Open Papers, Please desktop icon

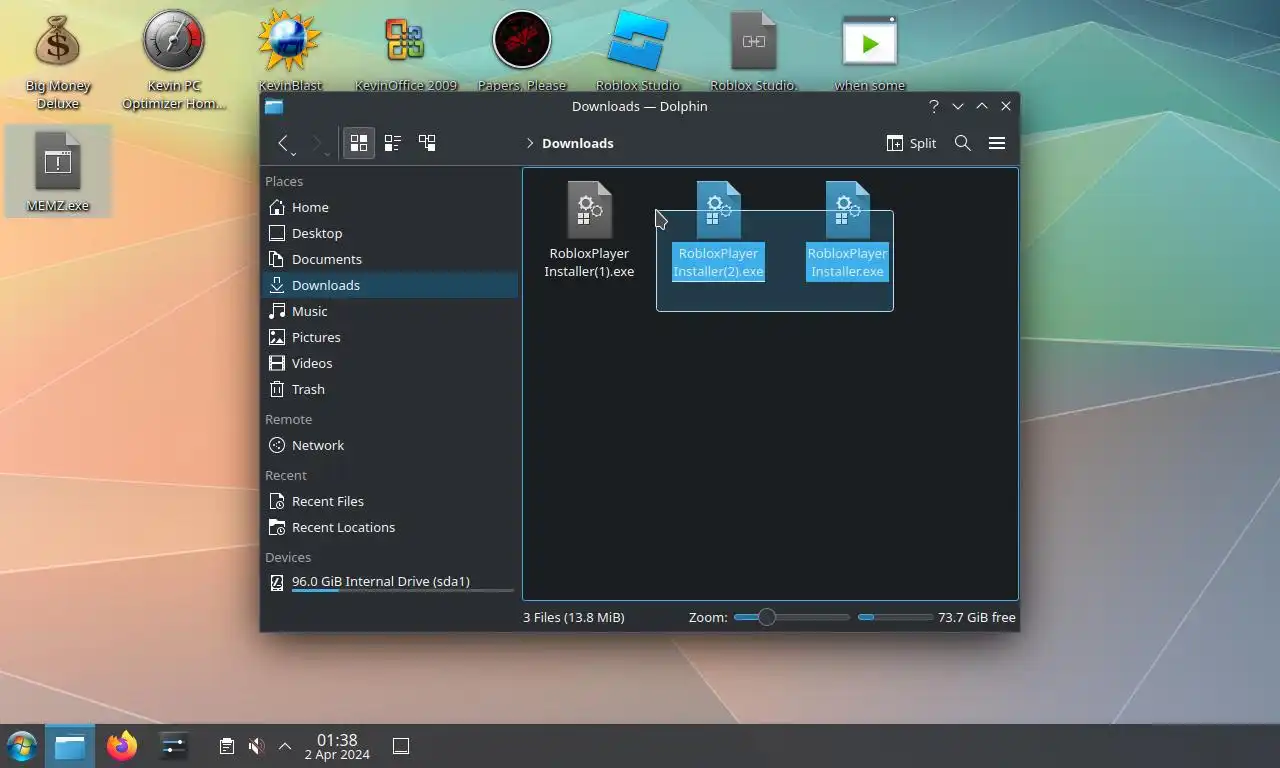pyautogui.click(x=522, y=52)
